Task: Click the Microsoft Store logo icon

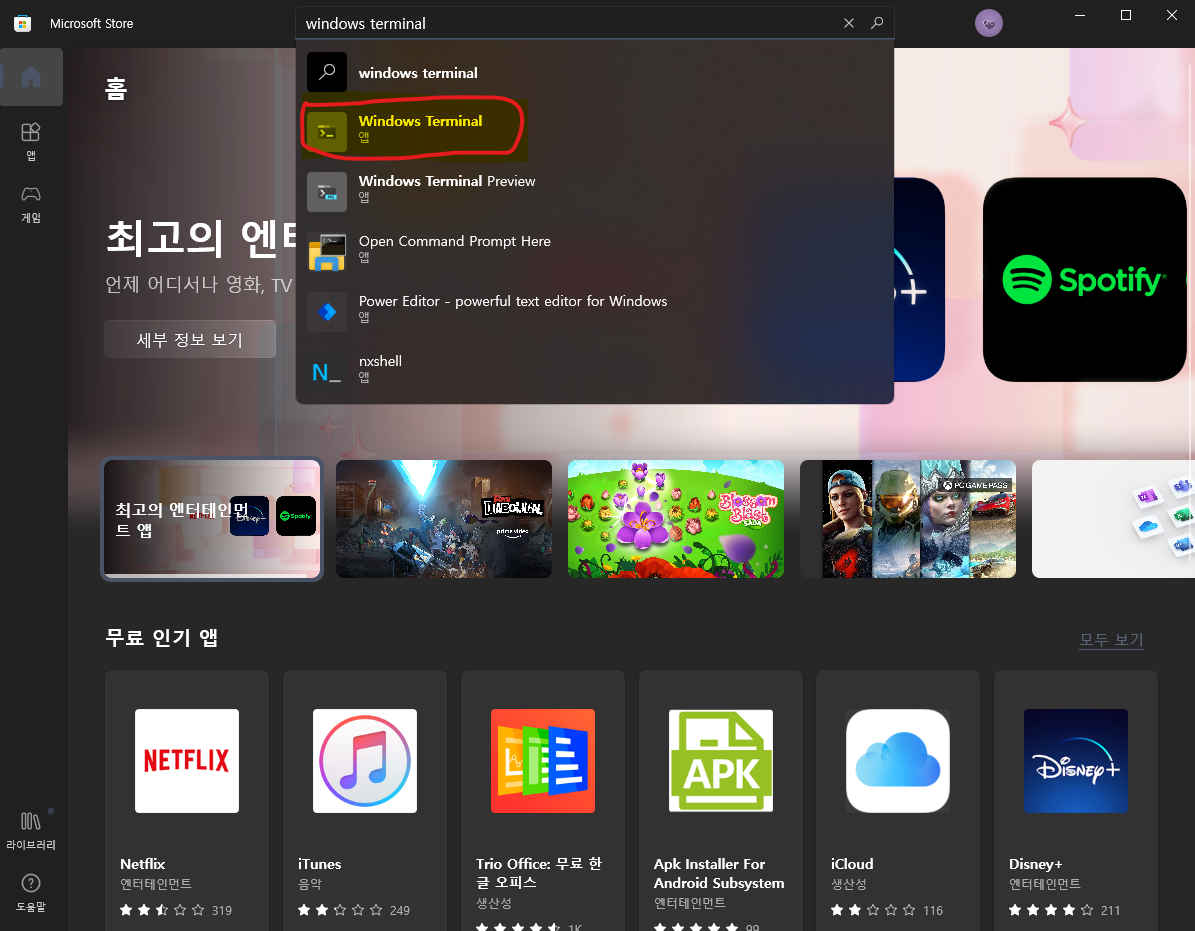Action: 23,24
